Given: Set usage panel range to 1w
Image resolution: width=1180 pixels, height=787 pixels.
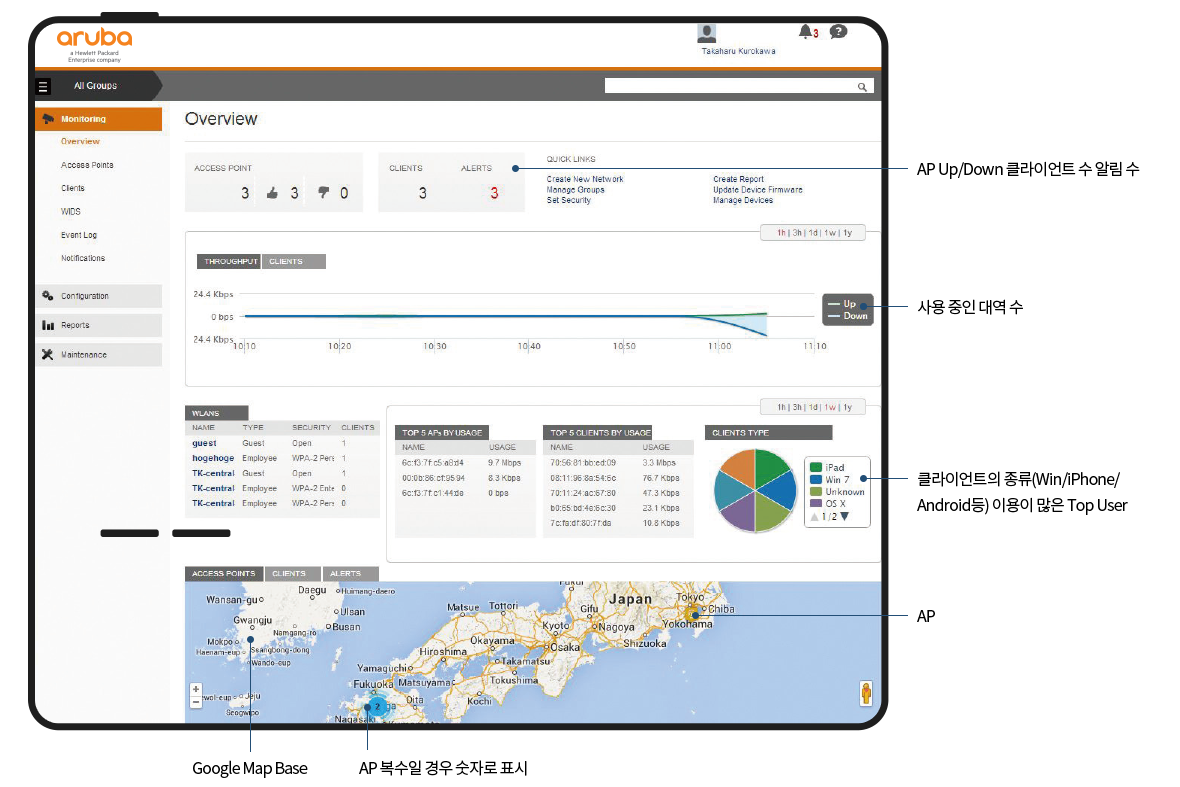Looking at the screenshot, I should click(x=830, y=407).
